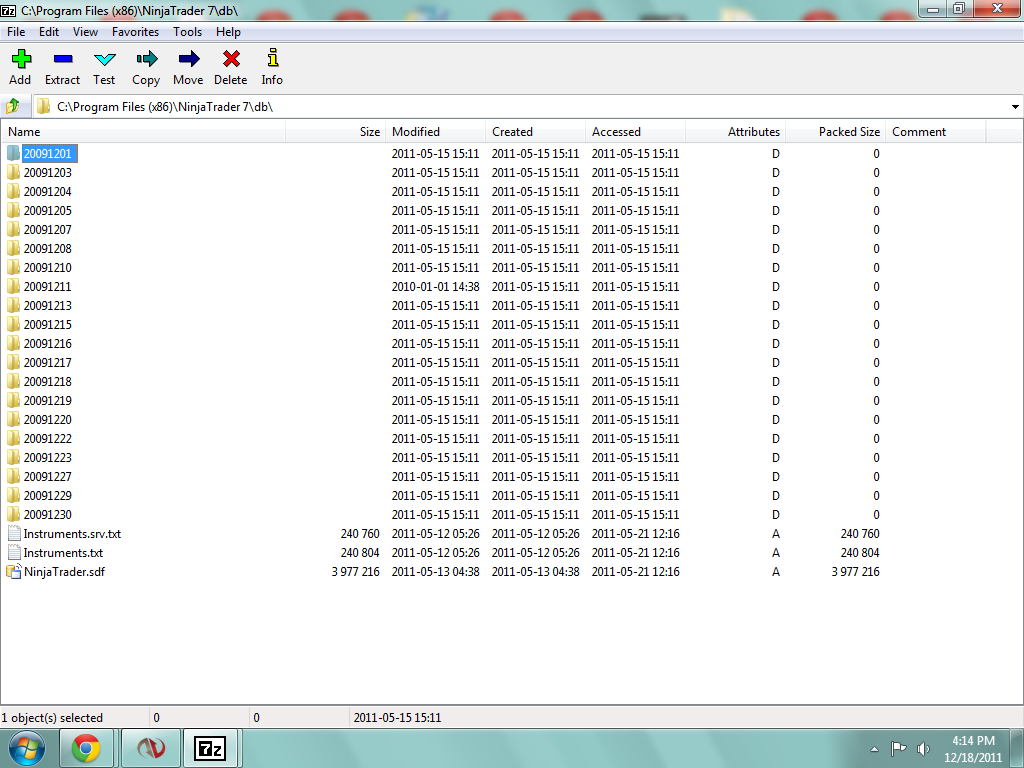
Task: Select folder name 20091227
Action: tap(48, 476)
